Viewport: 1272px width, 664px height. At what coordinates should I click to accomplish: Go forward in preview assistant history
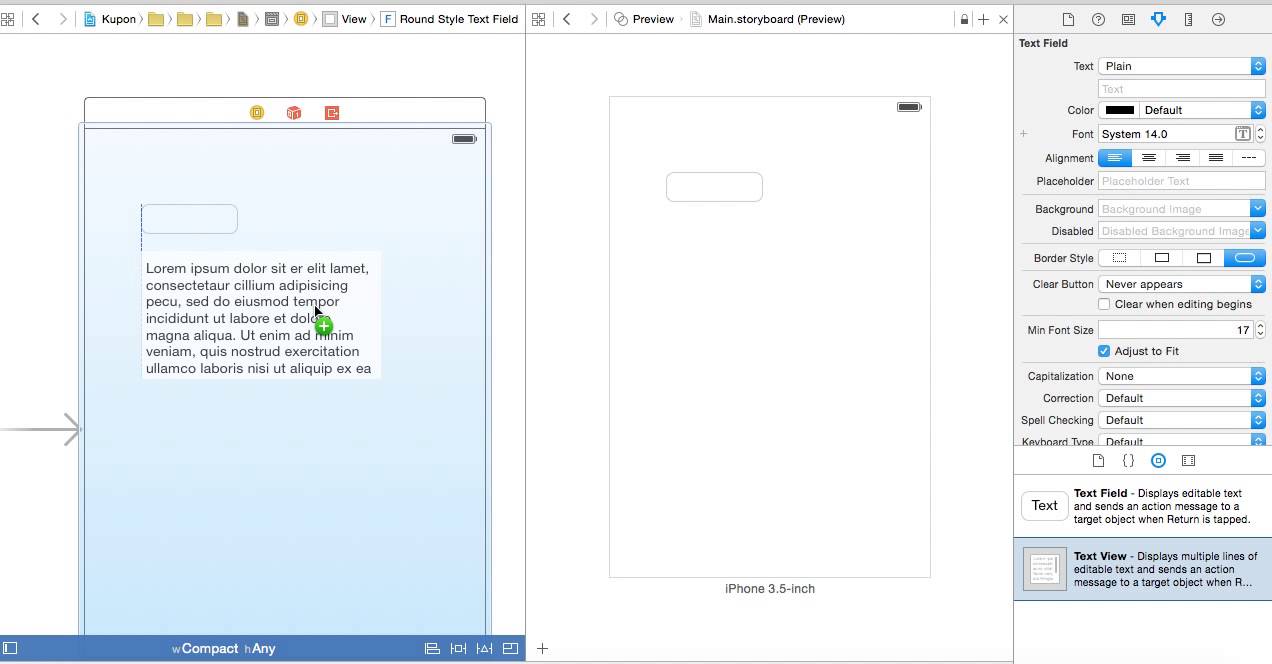coord(594,19)
